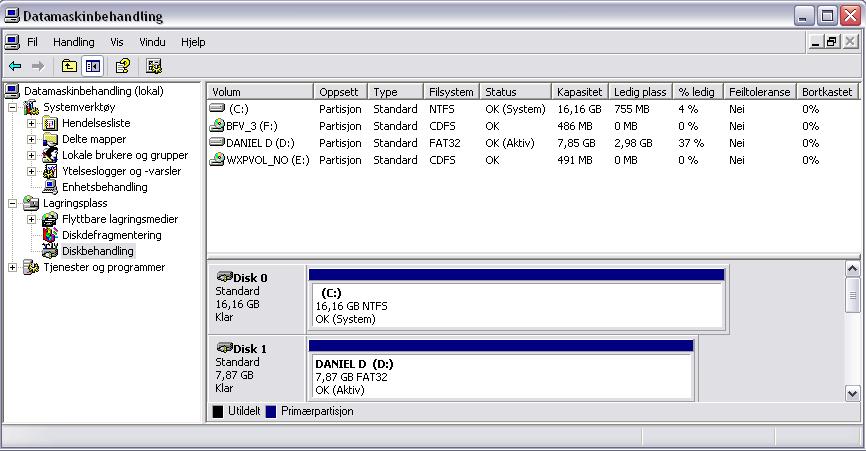Screen dimensions: 866x451
Task: Sort by the % ledig column header
Action: point(698,92)
